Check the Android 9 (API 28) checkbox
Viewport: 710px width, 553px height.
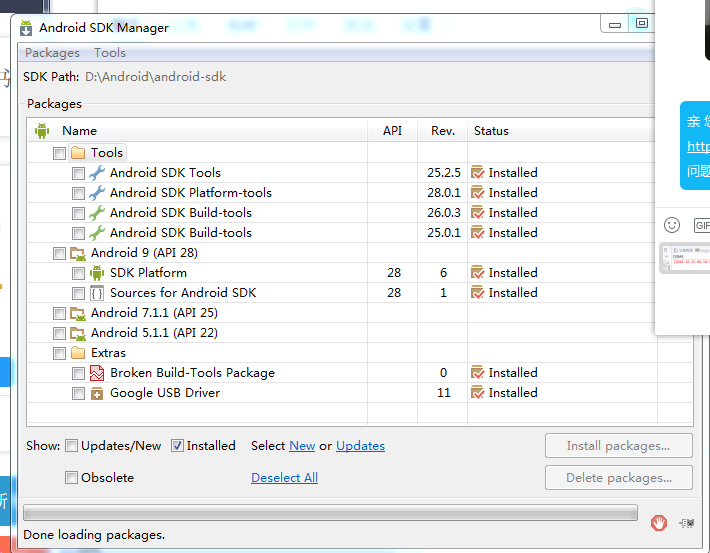pyautogui.click(x=59, y=253)
